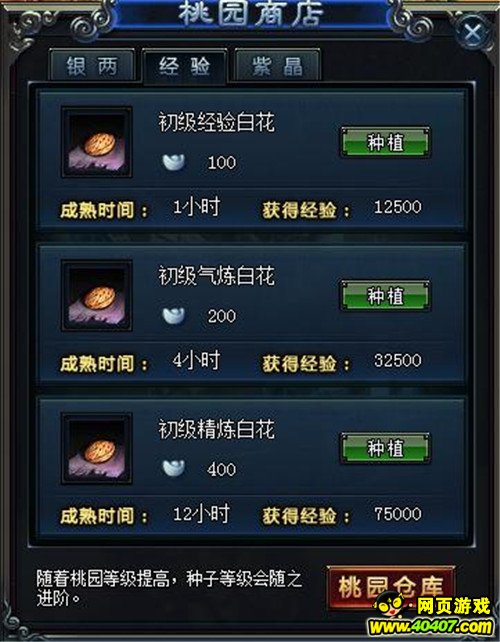The width and height of the screenshot is (500, 642).
Task: Select the 经验 tab
Action: (x=185, y=66)
